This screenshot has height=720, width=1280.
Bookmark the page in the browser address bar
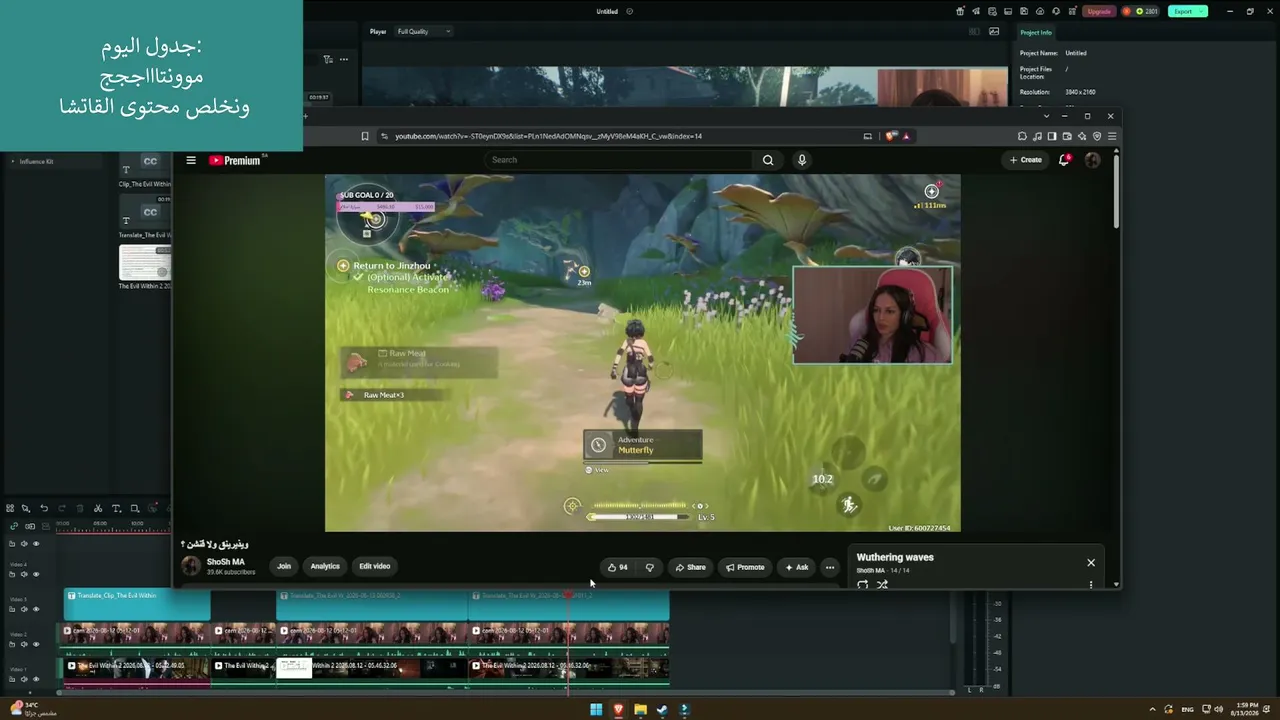tap(365, 136)
